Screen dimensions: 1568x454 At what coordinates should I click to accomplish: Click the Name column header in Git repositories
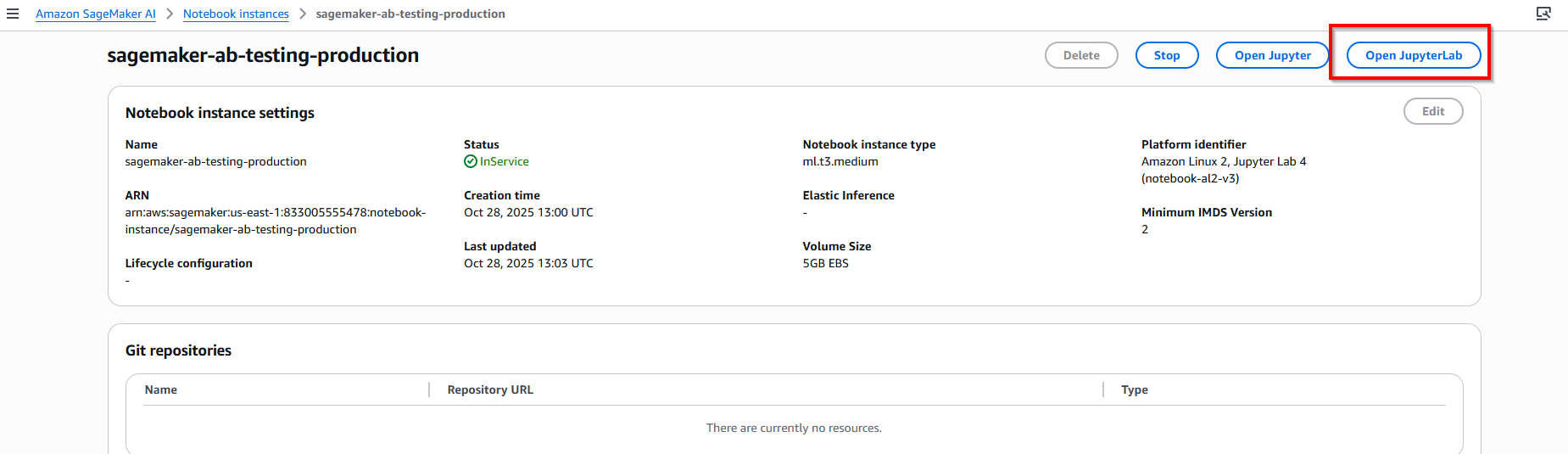point(161,390)
